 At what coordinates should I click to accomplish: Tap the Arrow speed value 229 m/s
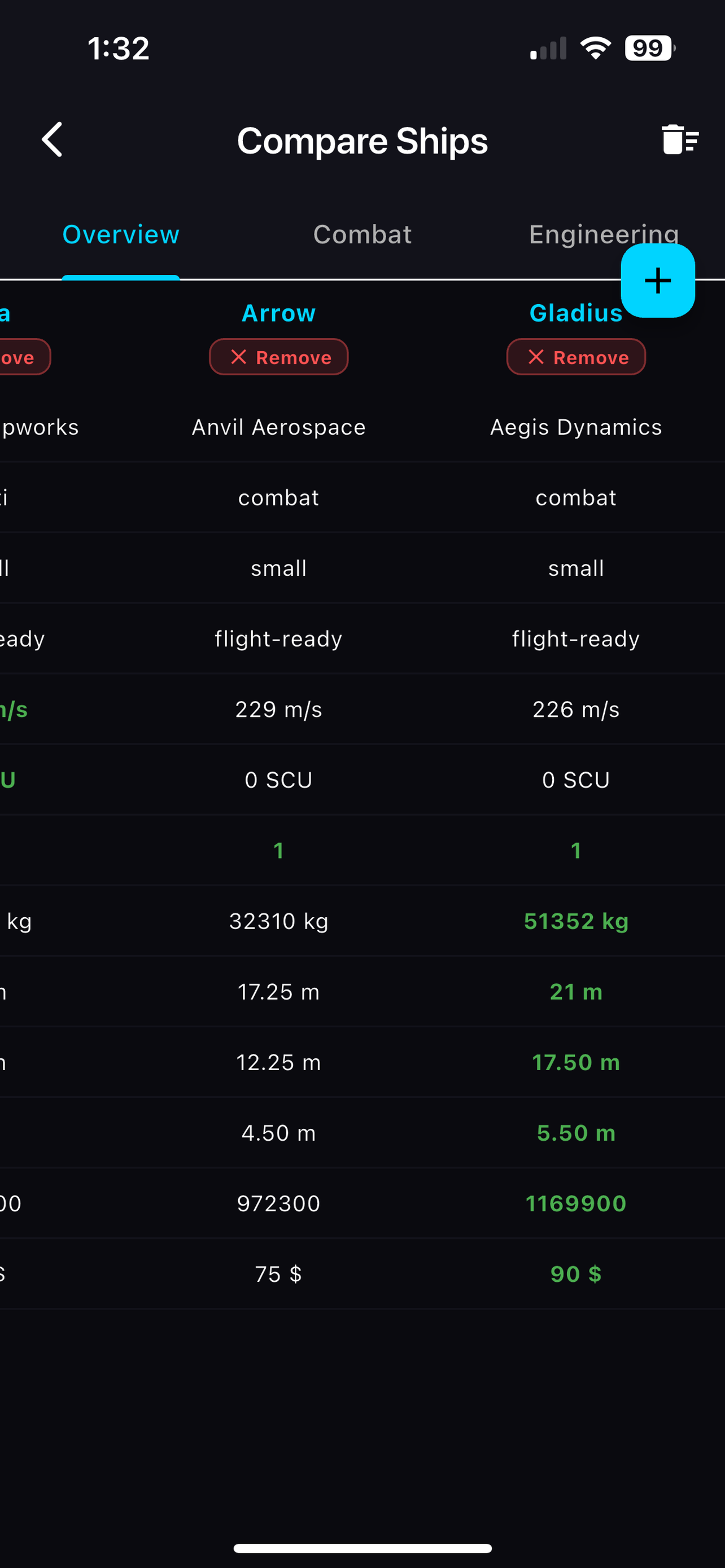click(x=279, y=709)
